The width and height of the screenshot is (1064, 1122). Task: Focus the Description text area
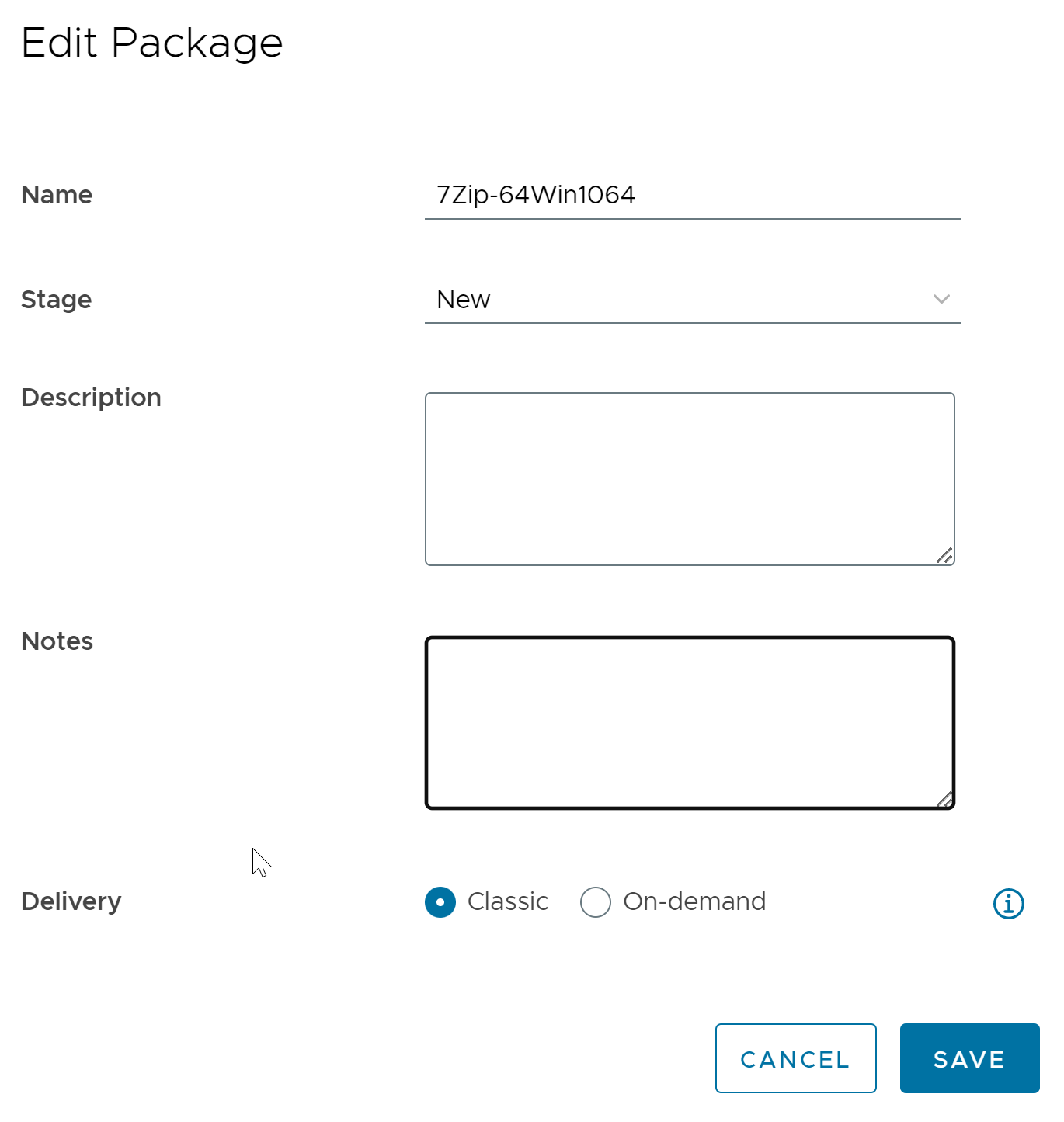pos(690,479)
